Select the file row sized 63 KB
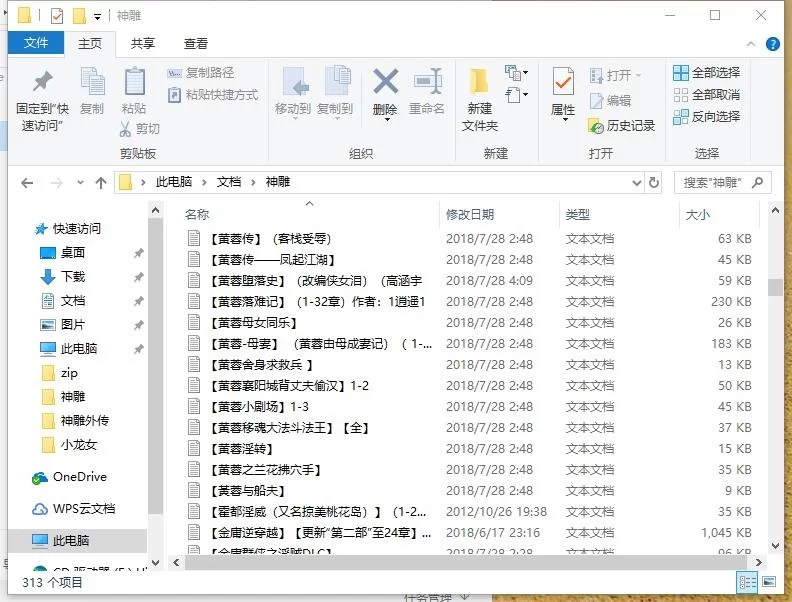792x602 pixels. pyautogui.click(x=469, y=238)
